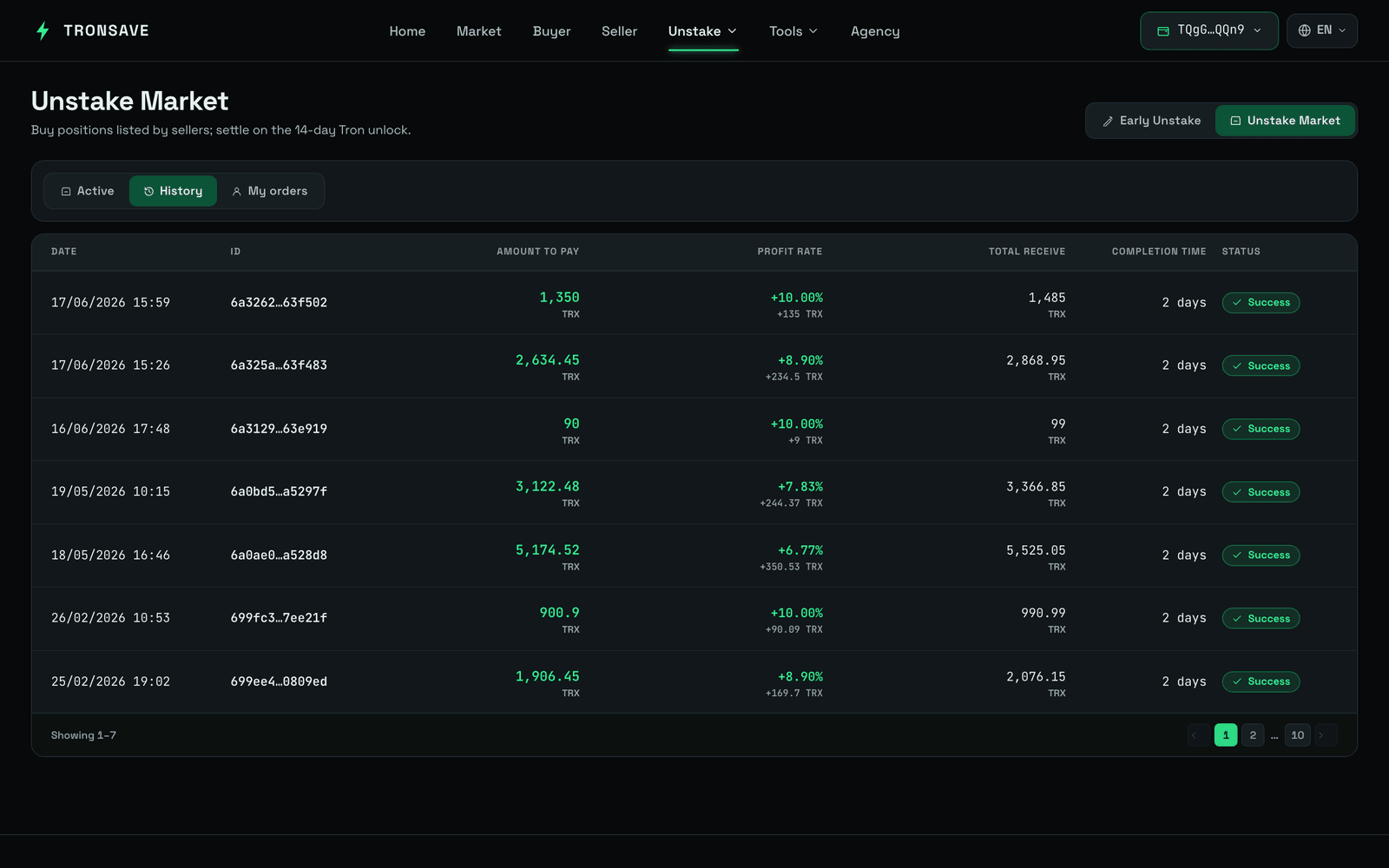Select the Active tab
The image size is (1389, 868).
[x=88, y=191]
